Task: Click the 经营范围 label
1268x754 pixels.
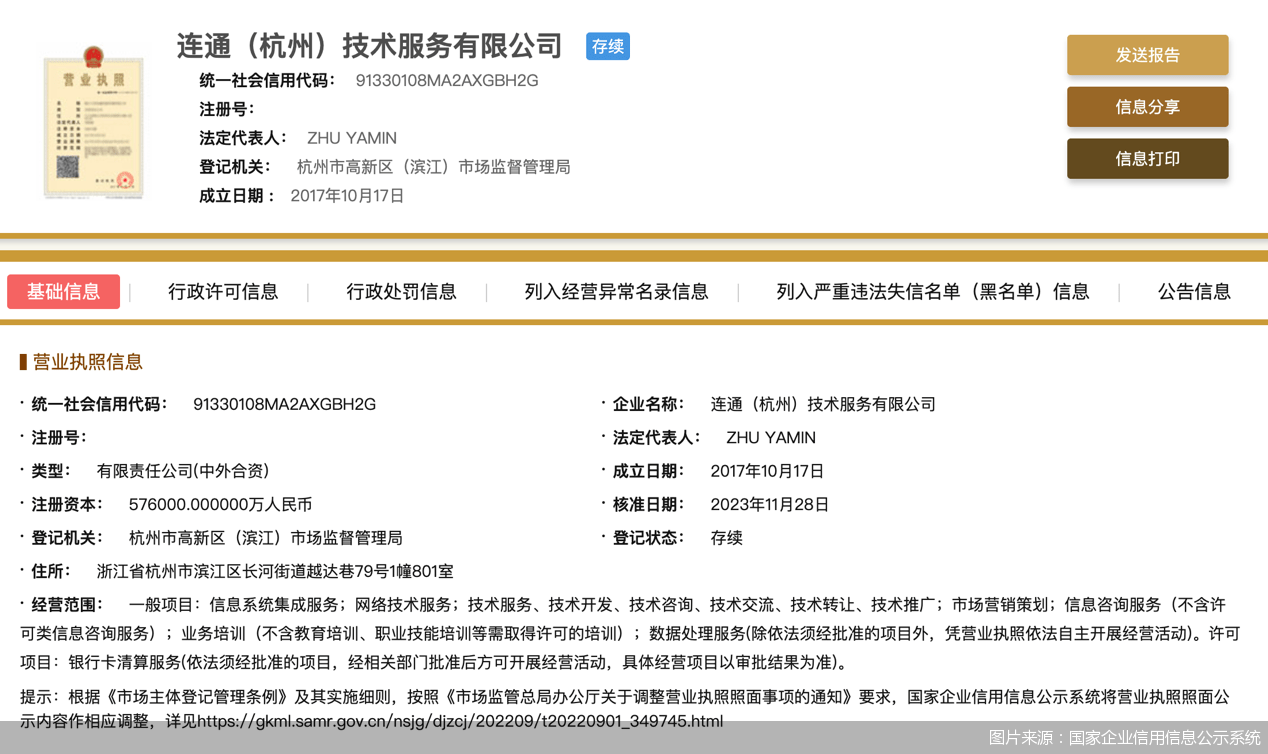Action: click(67, 605)
